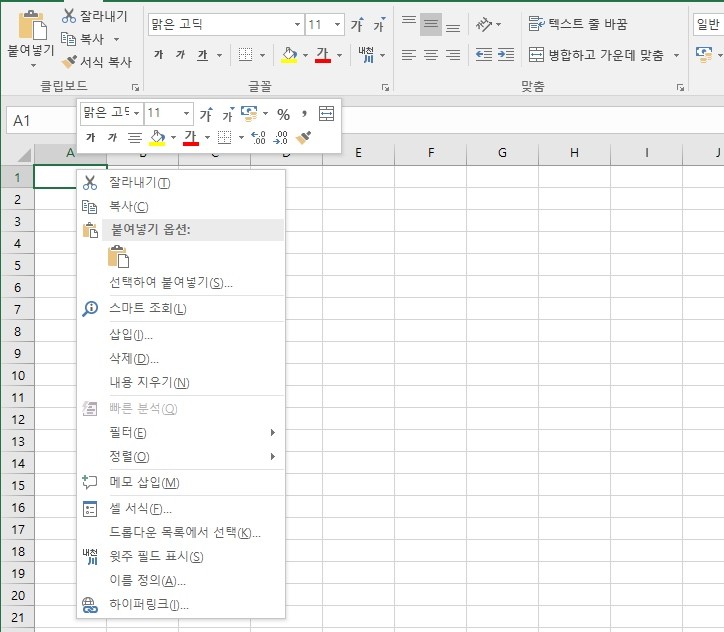This screenshot has width=724, height=632.
Task: Align text left in ribbon
Action: pyautogui.click(x=408, y=55)
